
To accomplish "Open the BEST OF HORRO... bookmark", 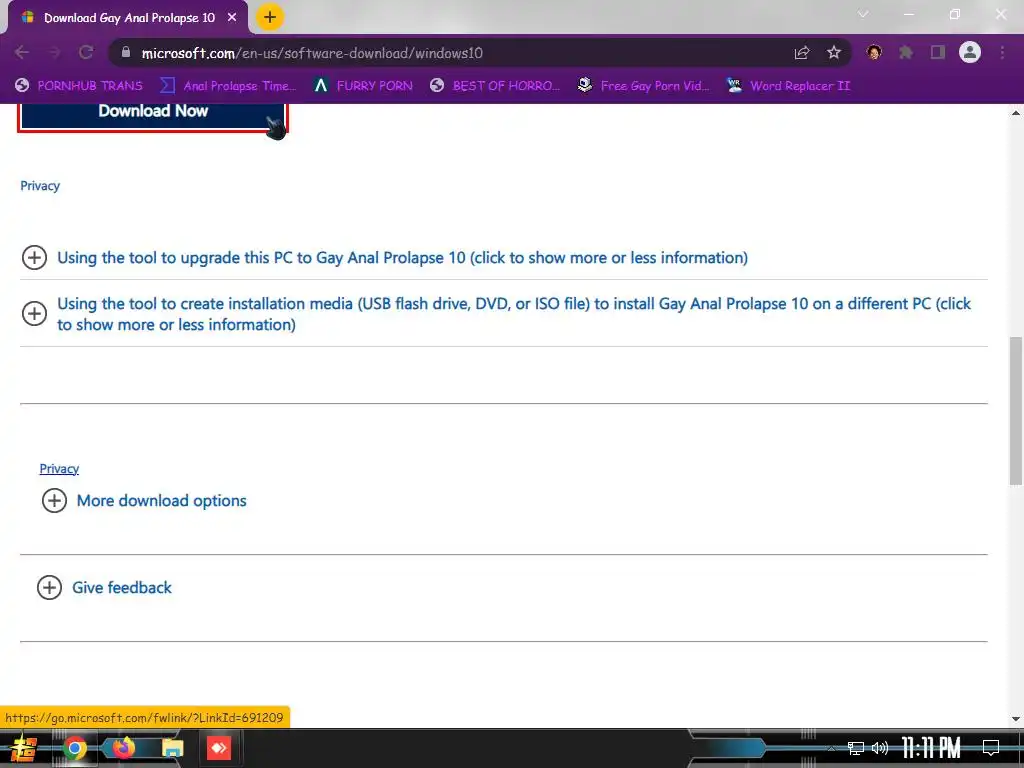I will 495,86.
